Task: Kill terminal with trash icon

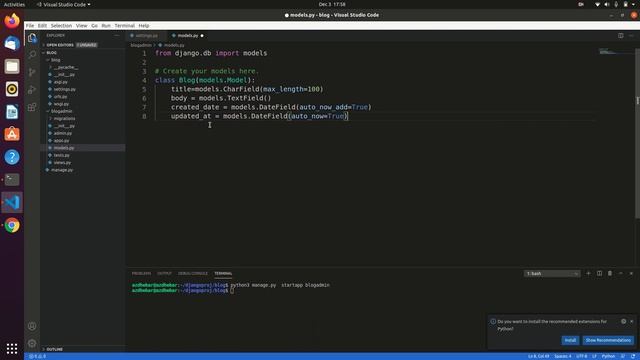Action: pos(610,273)
